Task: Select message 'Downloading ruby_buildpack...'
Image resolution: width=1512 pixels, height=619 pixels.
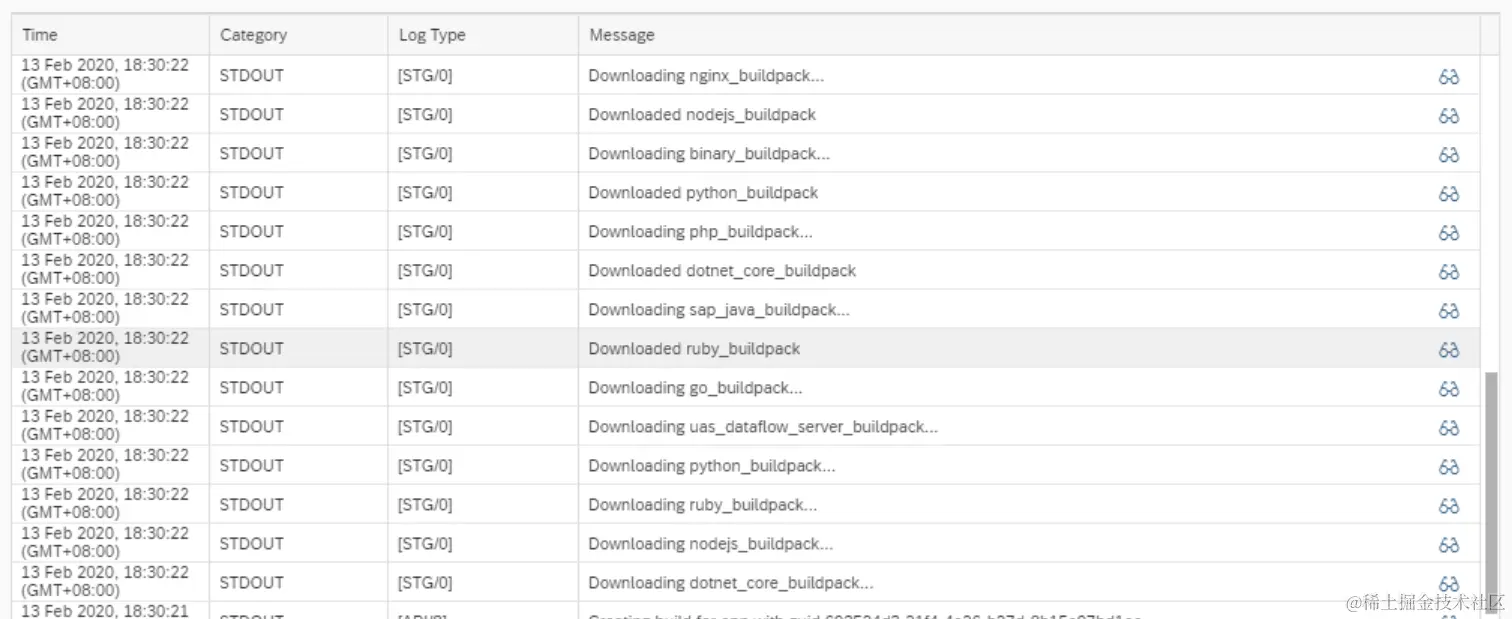Action: click(703, 504)
